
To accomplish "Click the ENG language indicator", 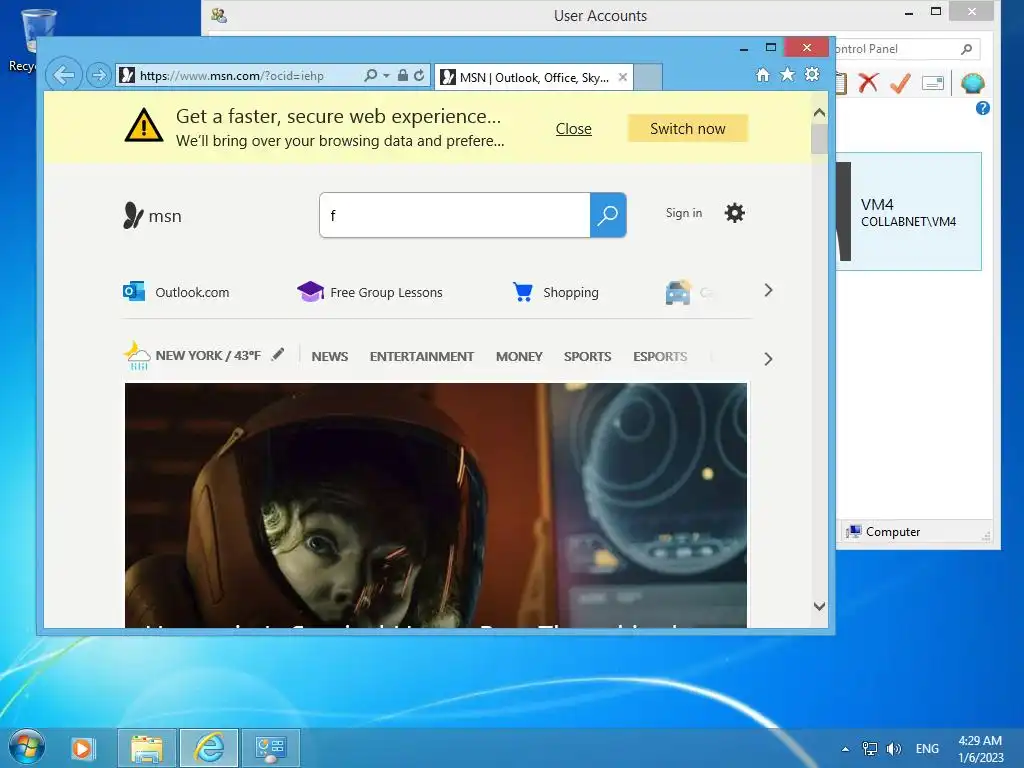I will pos(927,748).
